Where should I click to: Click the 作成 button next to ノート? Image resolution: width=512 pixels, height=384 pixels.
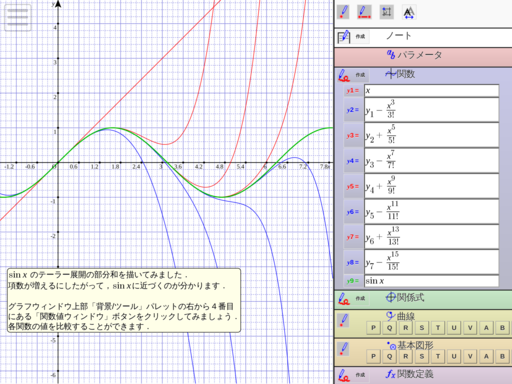[x=360, y=37]
